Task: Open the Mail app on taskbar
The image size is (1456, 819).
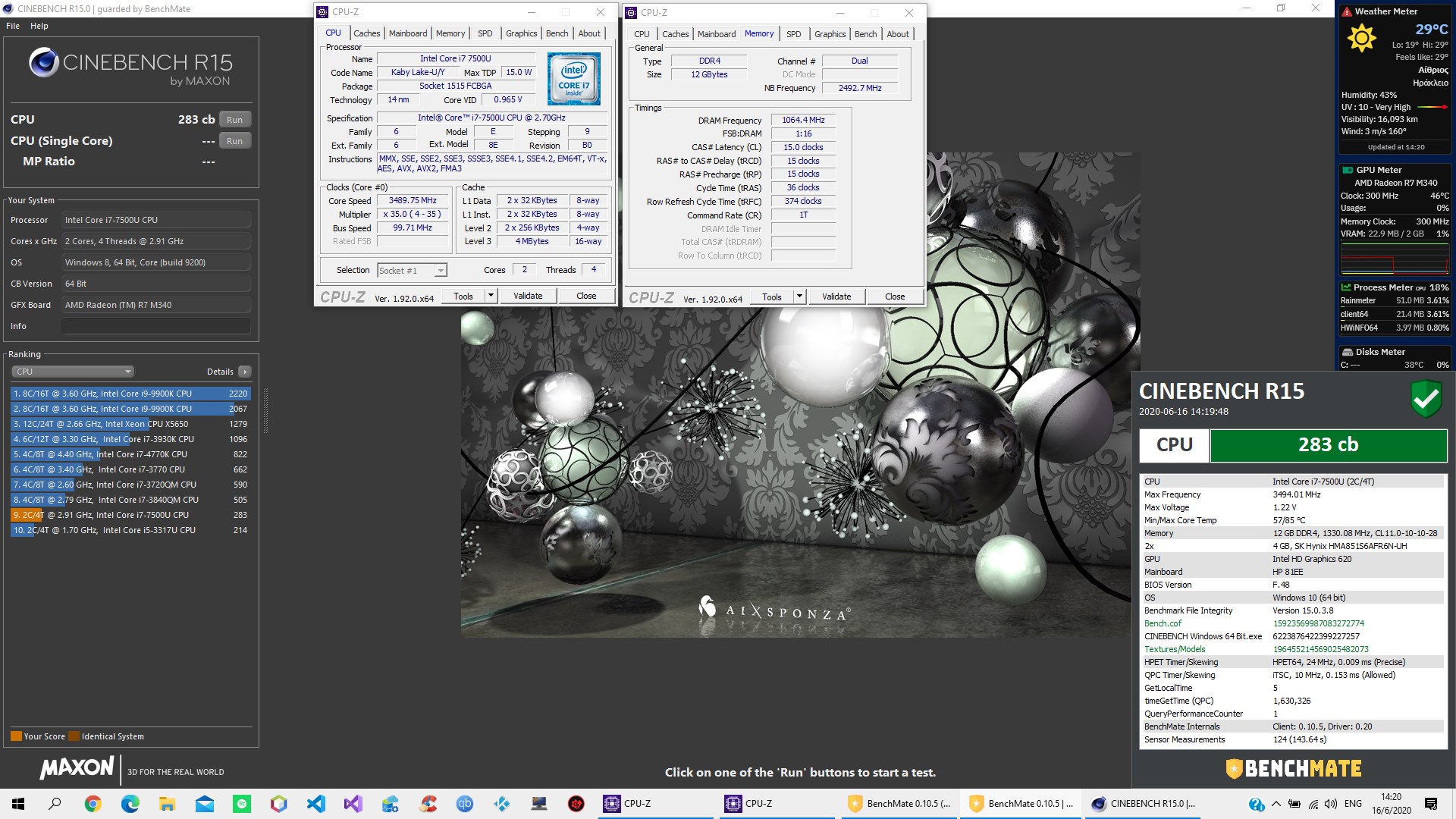Action: pyautogui.click(x=204, y=804)
